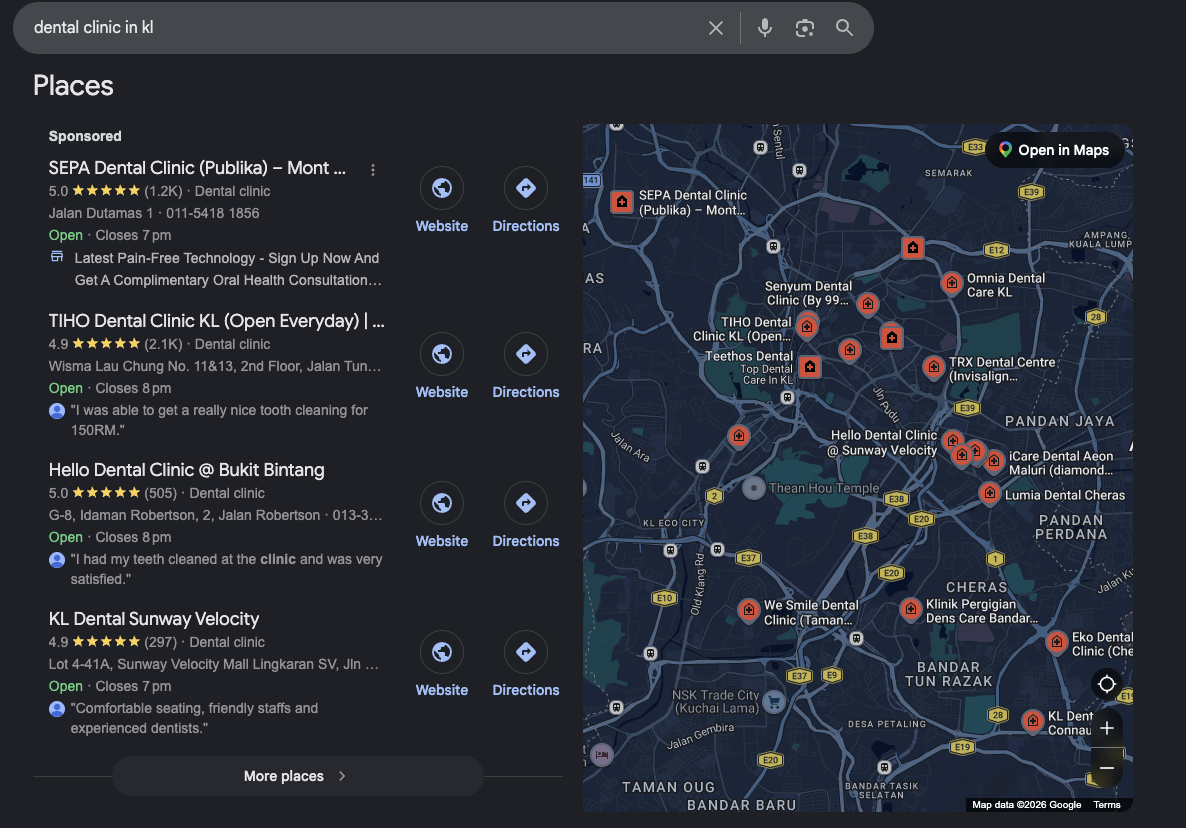Open image search via the camera lens icon
The height and width of the screenshot is (828, 1186).
(x=805, y=28)
